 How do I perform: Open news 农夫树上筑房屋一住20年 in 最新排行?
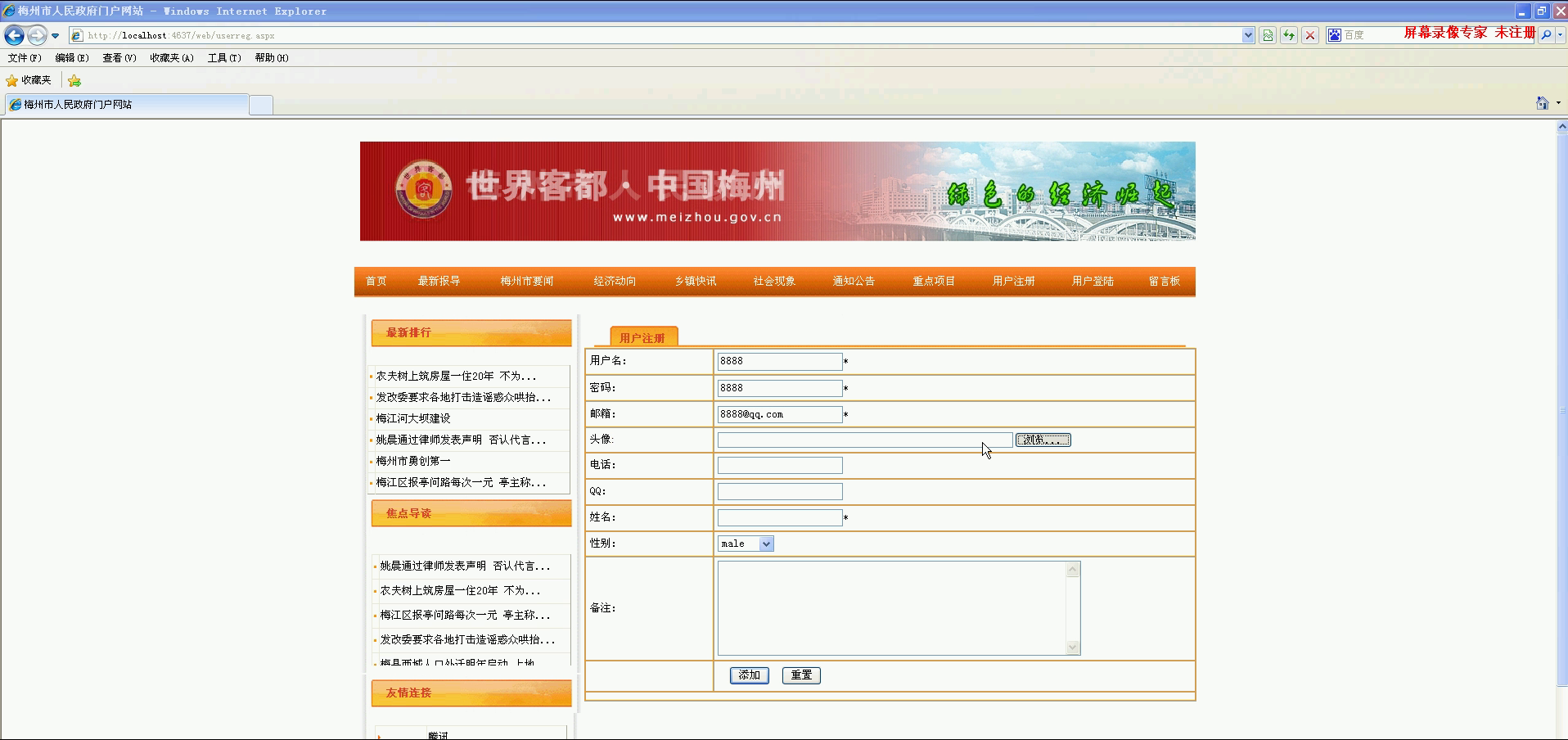click(456, 377)
